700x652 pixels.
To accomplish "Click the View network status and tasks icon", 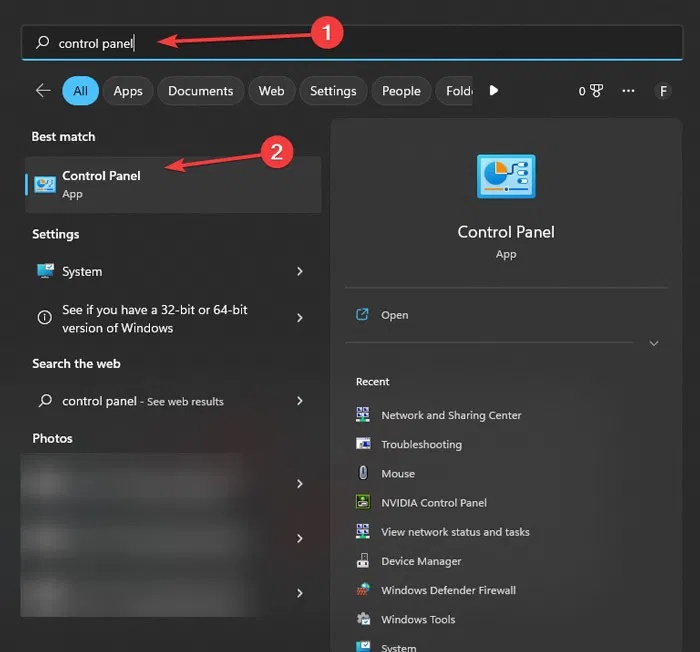I will 363,531.
